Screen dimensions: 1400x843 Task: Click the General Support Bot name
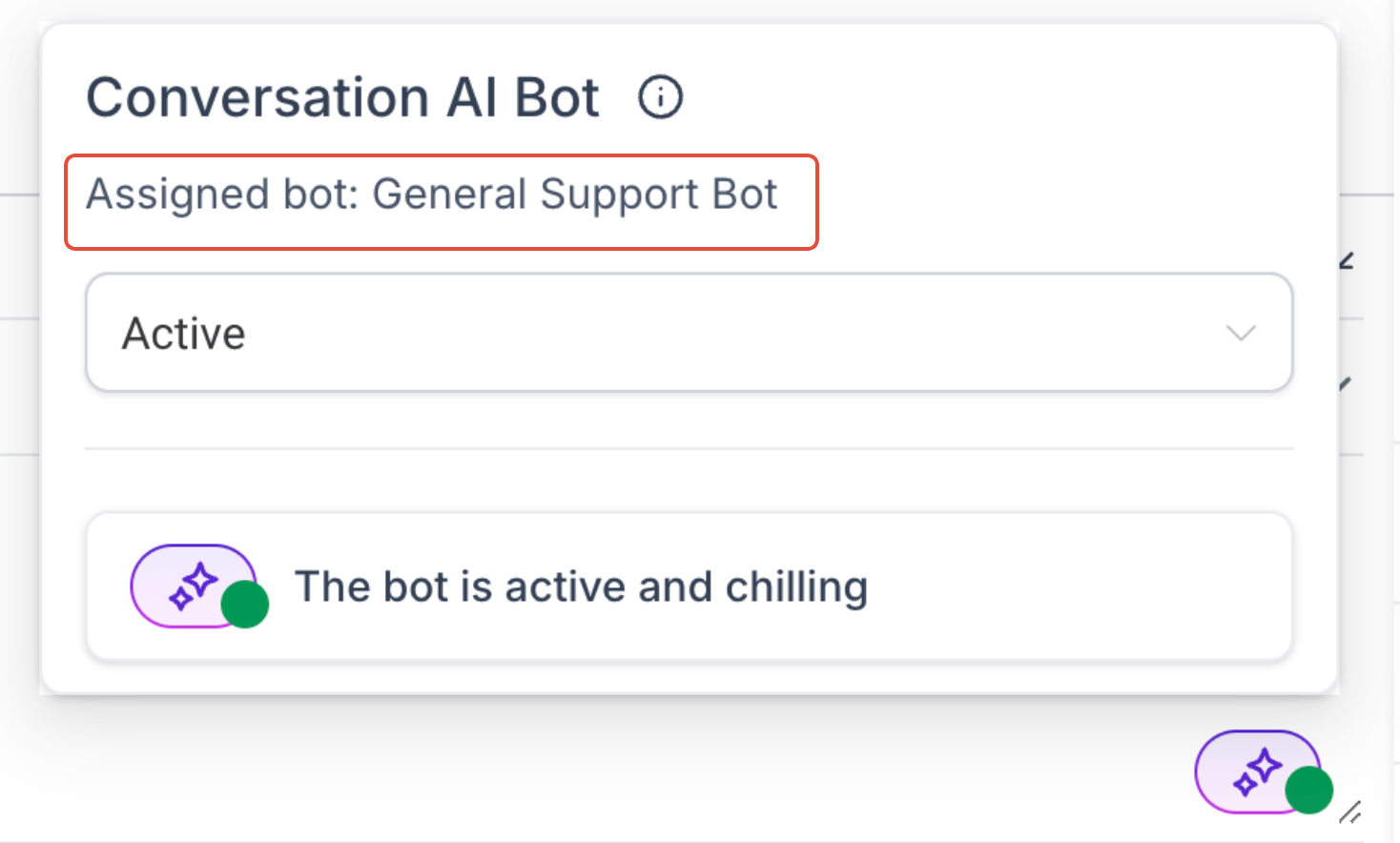(575, 195)
